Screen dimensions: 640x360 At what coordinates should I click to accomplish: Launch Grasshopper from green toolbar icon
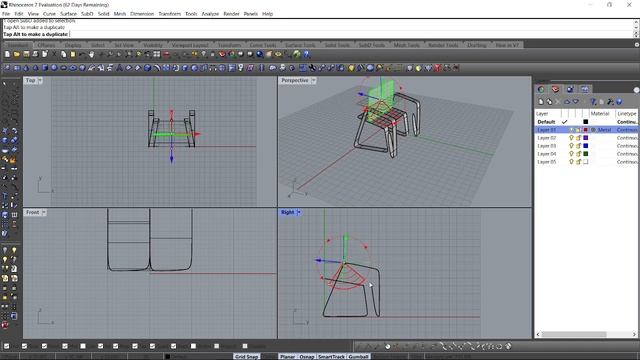click(297, 54)
